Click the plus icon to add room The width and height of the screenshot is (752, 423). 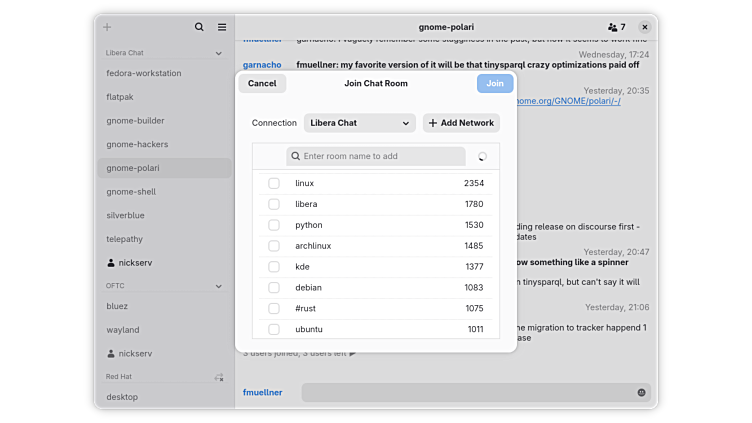tap(108, 27)
